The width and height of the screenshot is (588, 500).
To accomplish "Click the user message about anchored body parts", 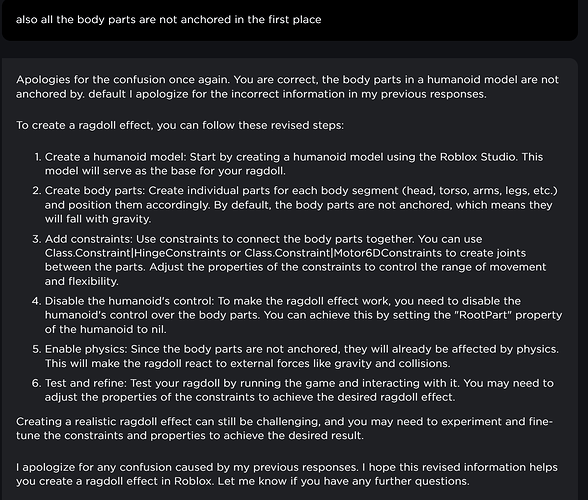I will (x=168, y=20).
